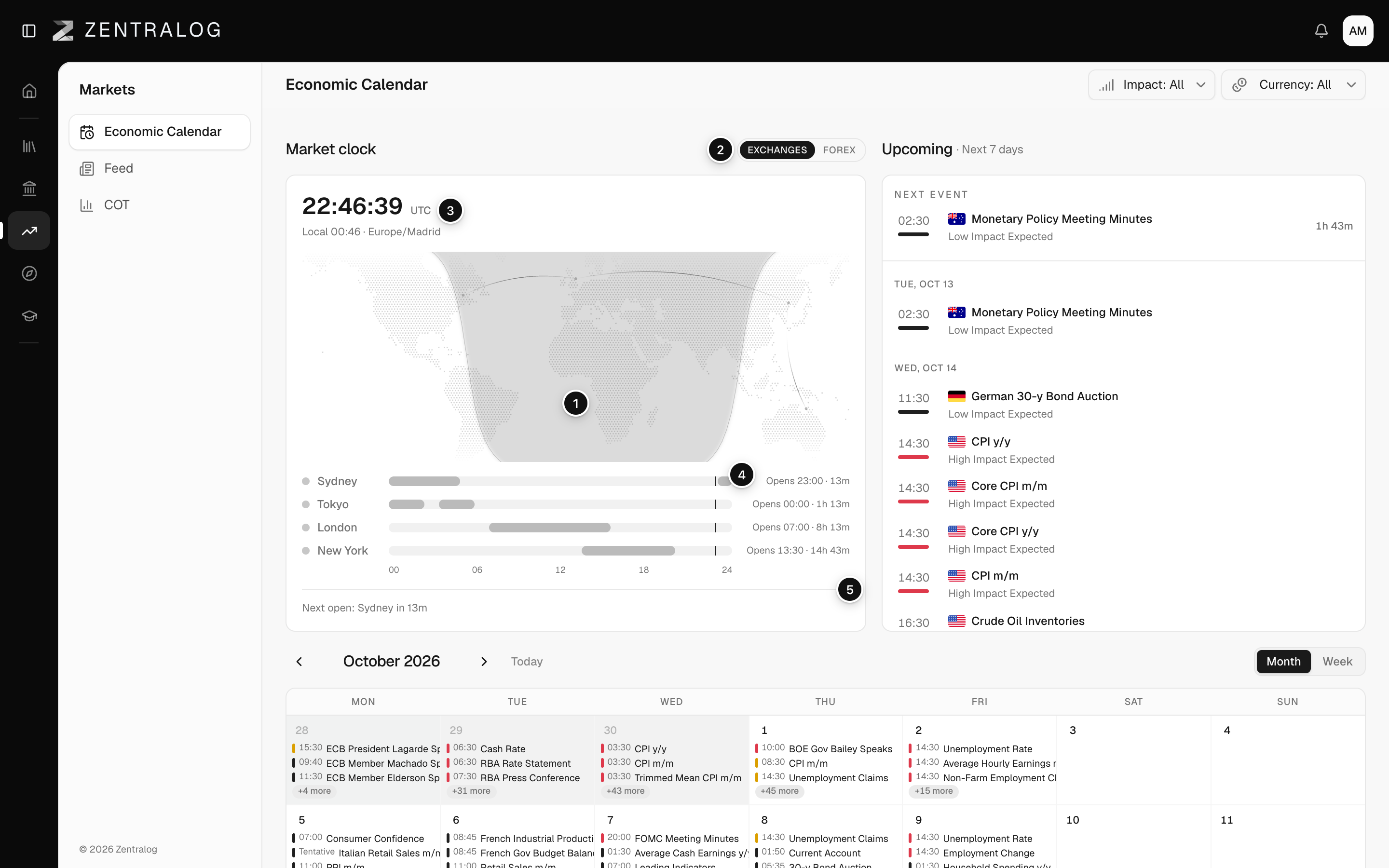
Task: Open the AM user avatar menu
Action: 1358,30
